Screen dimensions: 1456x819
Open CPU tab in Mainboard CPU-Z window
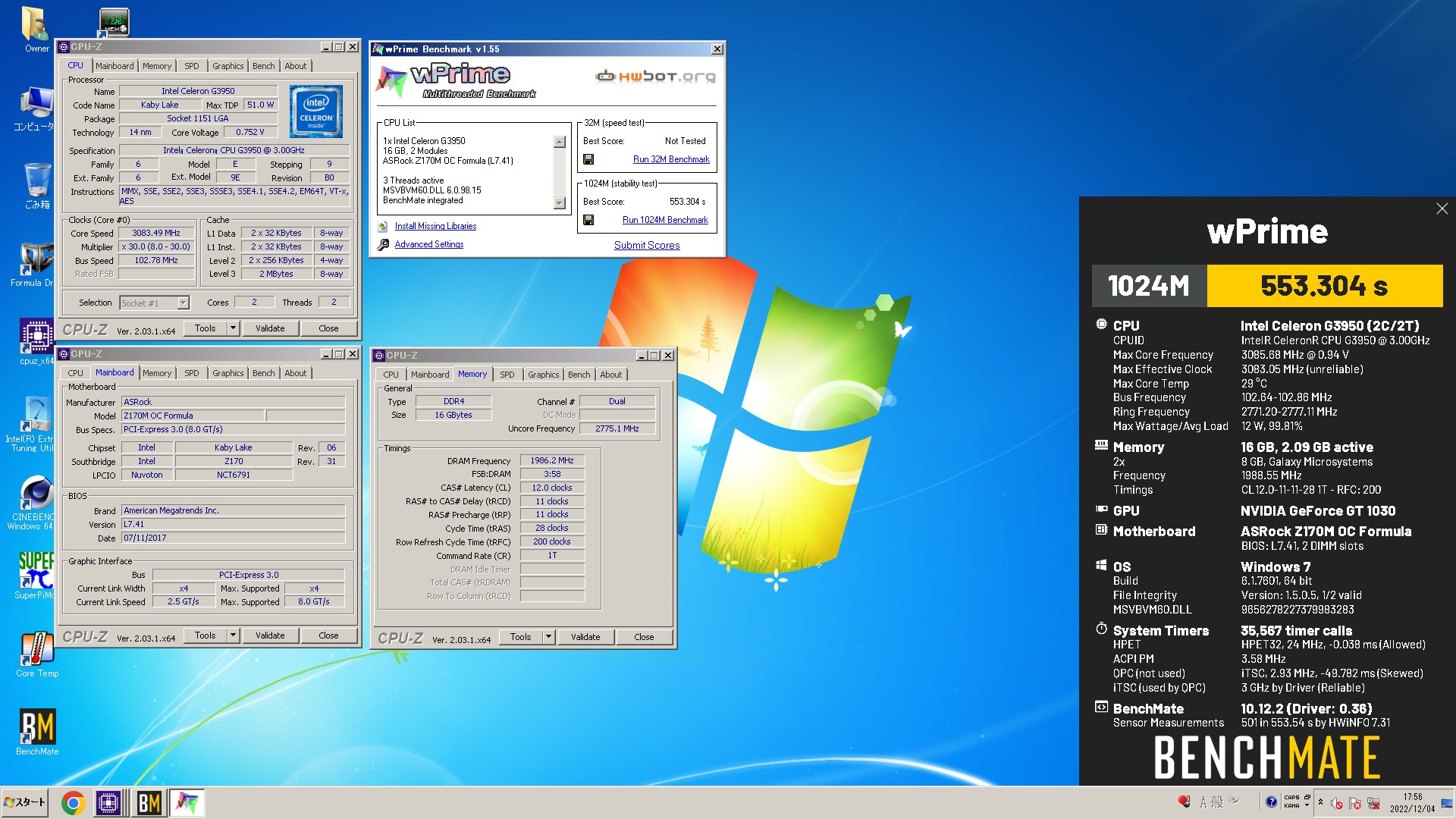coord(76,373)
